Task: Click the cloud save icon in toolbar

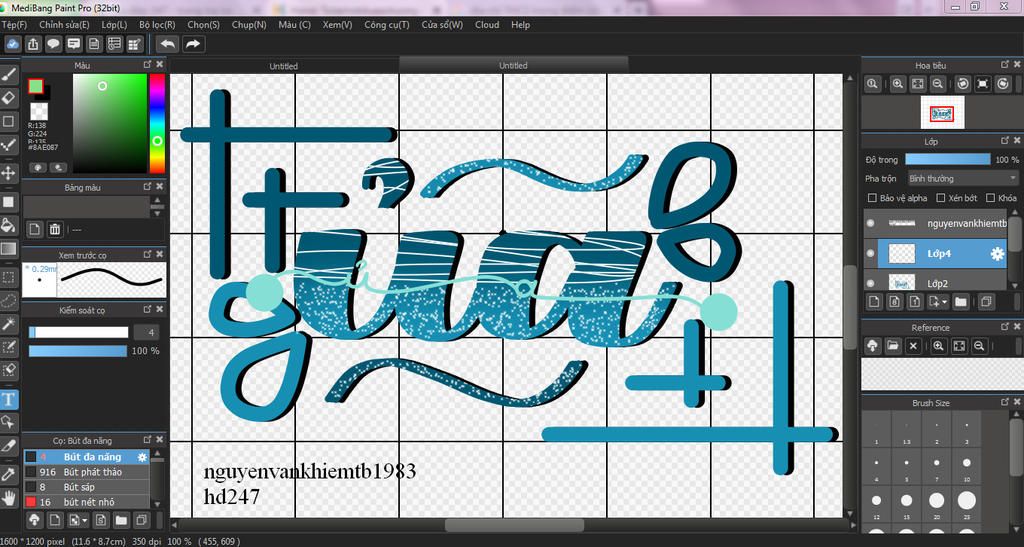Action: 12,44
